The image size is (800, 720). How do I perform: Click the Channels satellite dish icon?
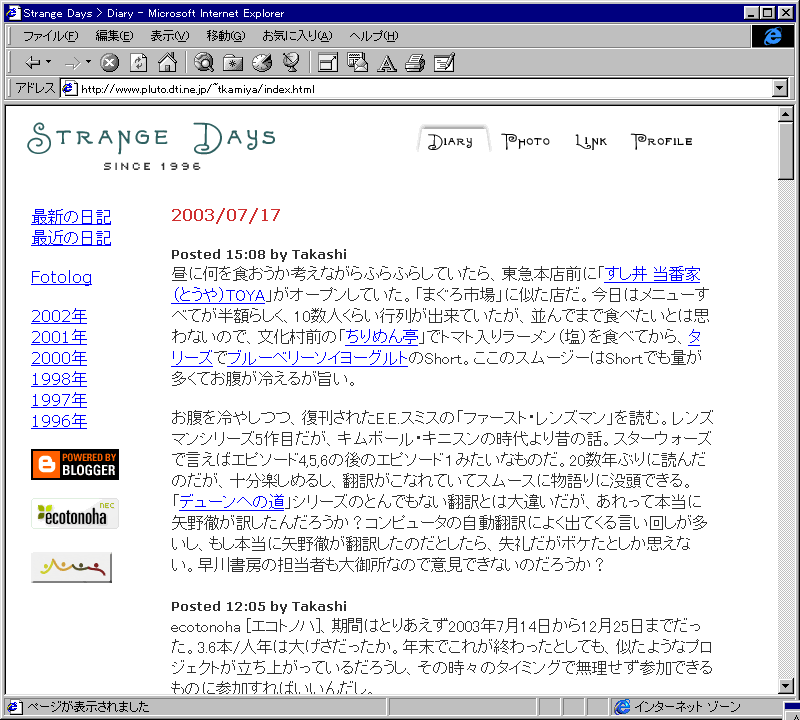[x=291, y=63]
